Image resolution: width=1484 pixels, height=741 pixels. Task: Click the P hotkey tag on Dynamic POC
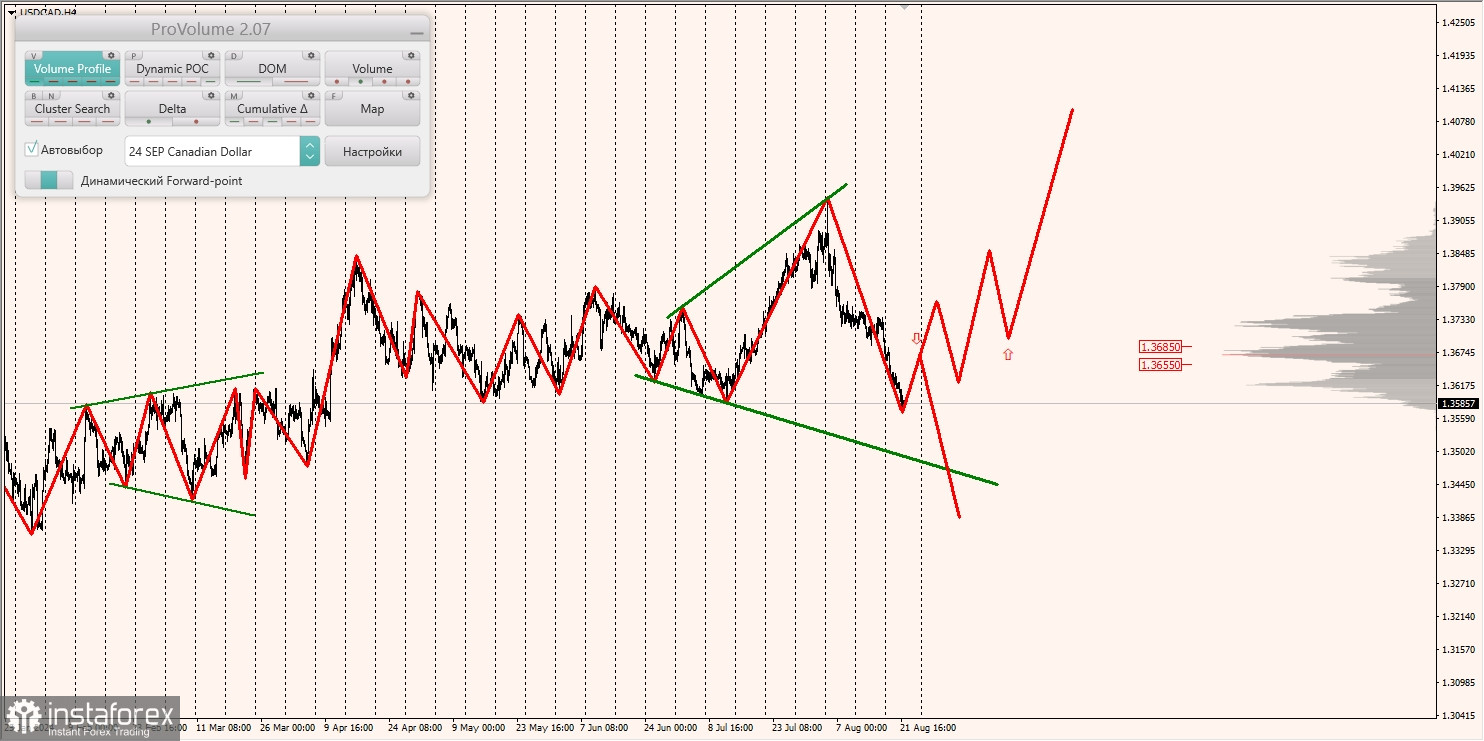coord(134,56)
